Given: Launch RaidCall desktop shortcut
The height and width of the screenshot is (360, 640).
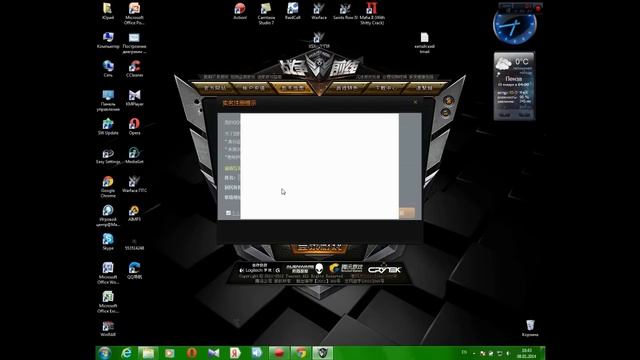Looking at the screenshot, I should coord(292,11).
